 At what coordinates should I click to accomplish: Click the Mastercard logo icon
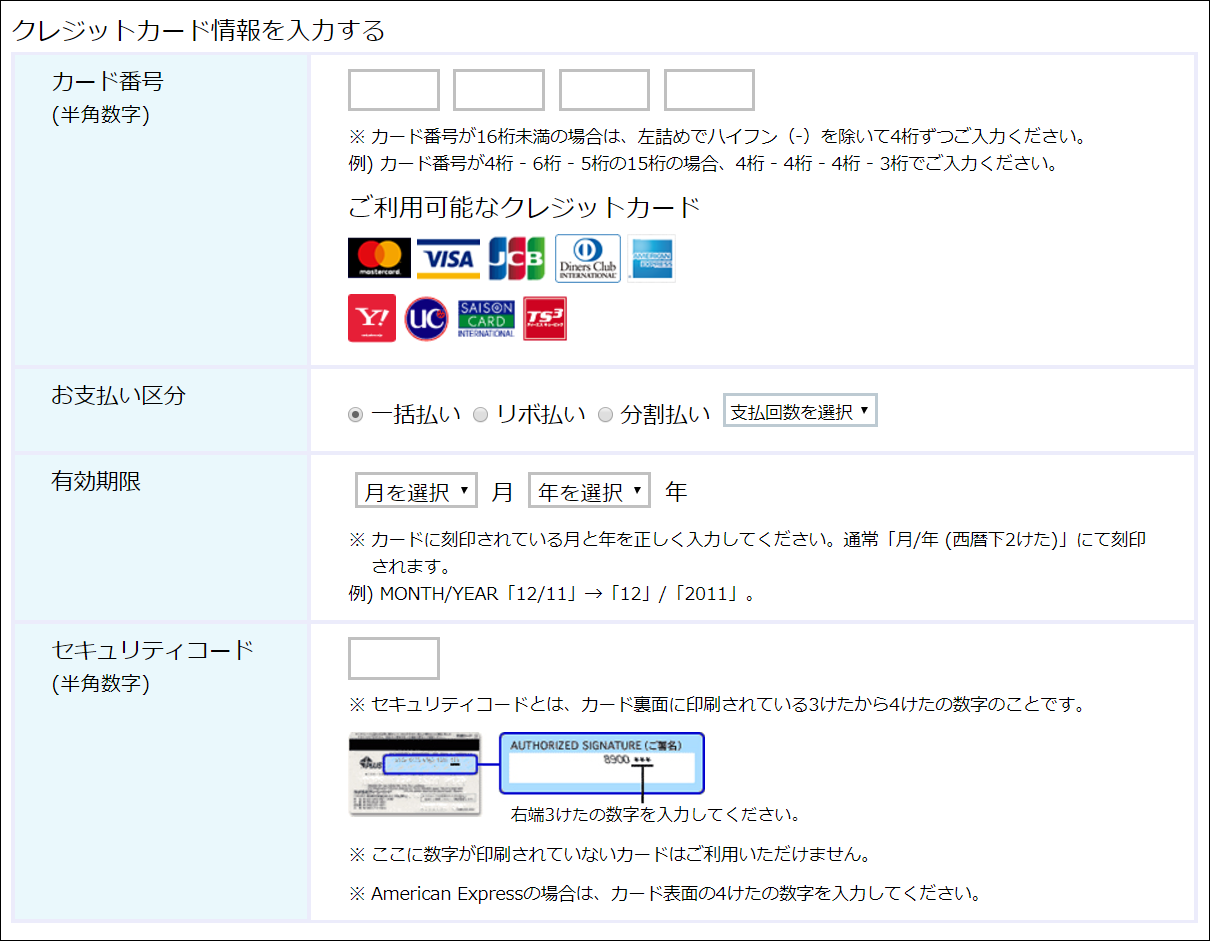(379, 258)
